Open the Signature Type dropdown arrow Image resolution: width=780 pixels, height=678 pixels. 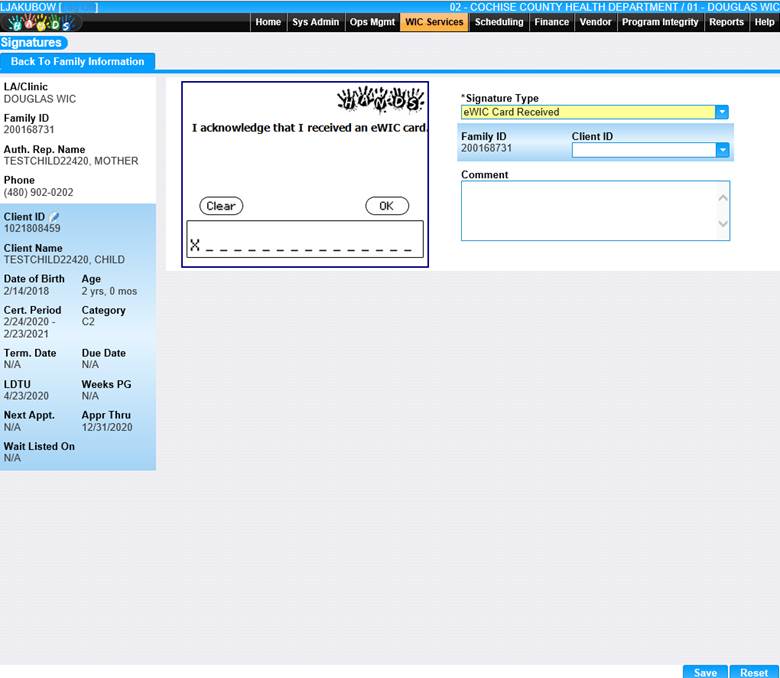(722, 112)
